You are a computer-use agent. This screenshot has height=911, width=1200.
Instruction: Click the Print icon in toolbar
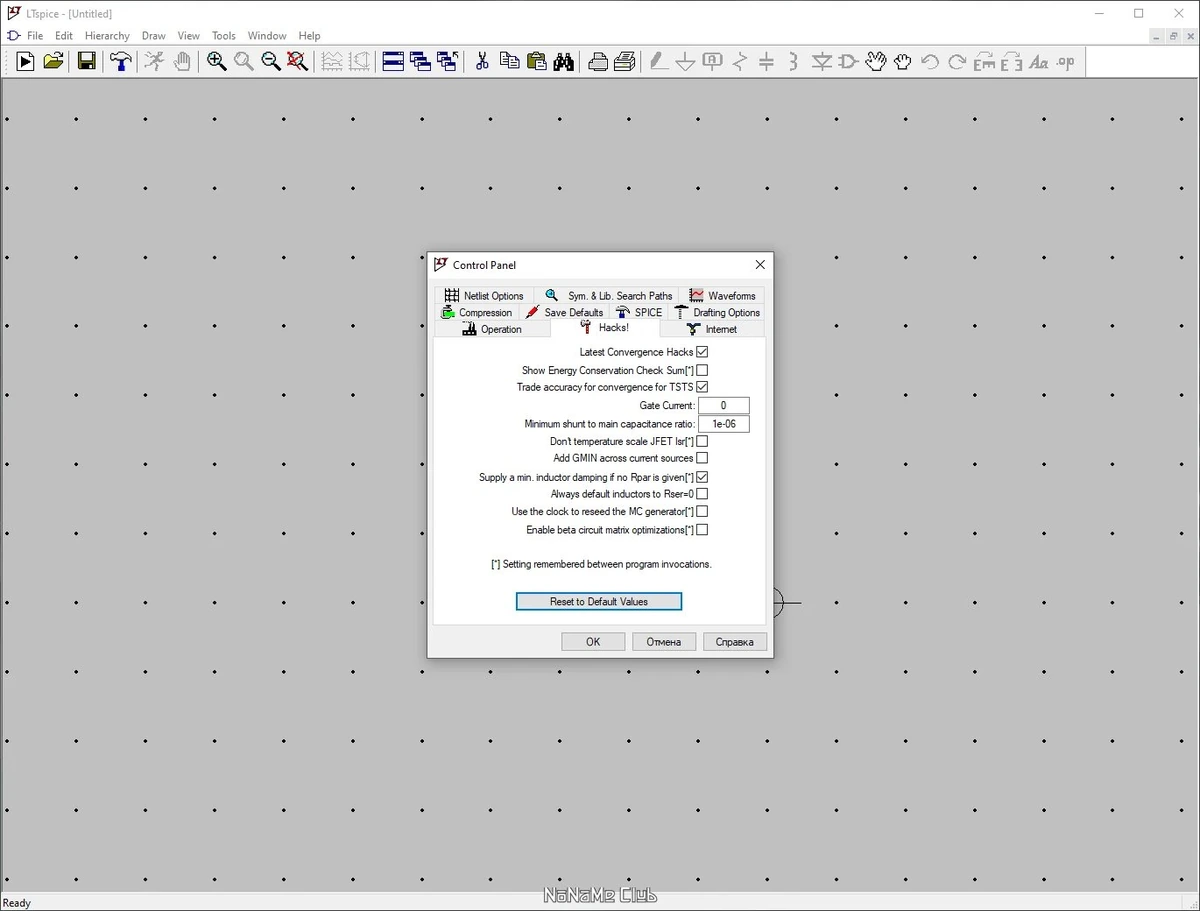click(x=598, y=61)
